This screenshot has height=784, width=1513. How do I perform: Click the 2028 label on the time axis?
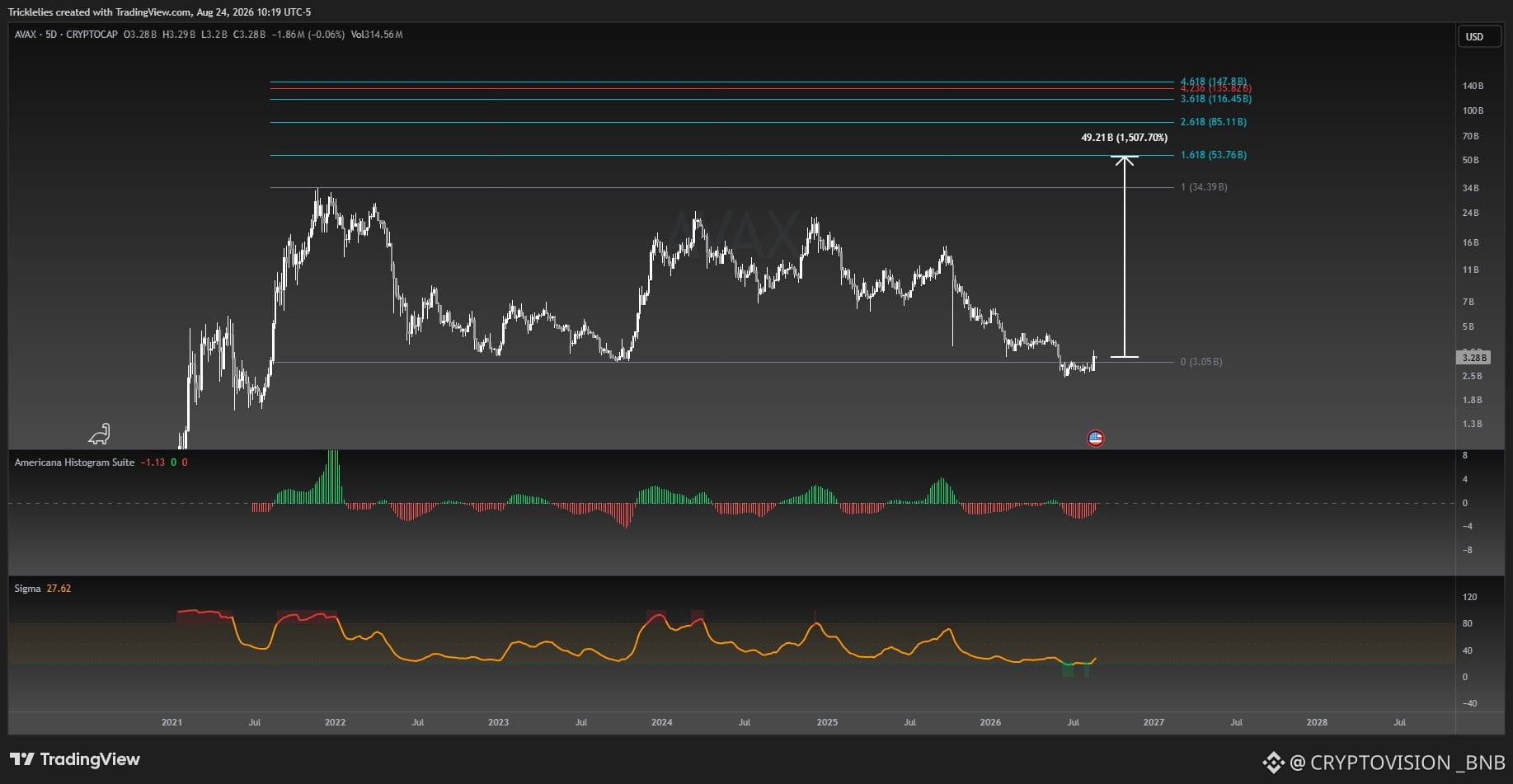pyautogui.click(x=1317, y=723)
